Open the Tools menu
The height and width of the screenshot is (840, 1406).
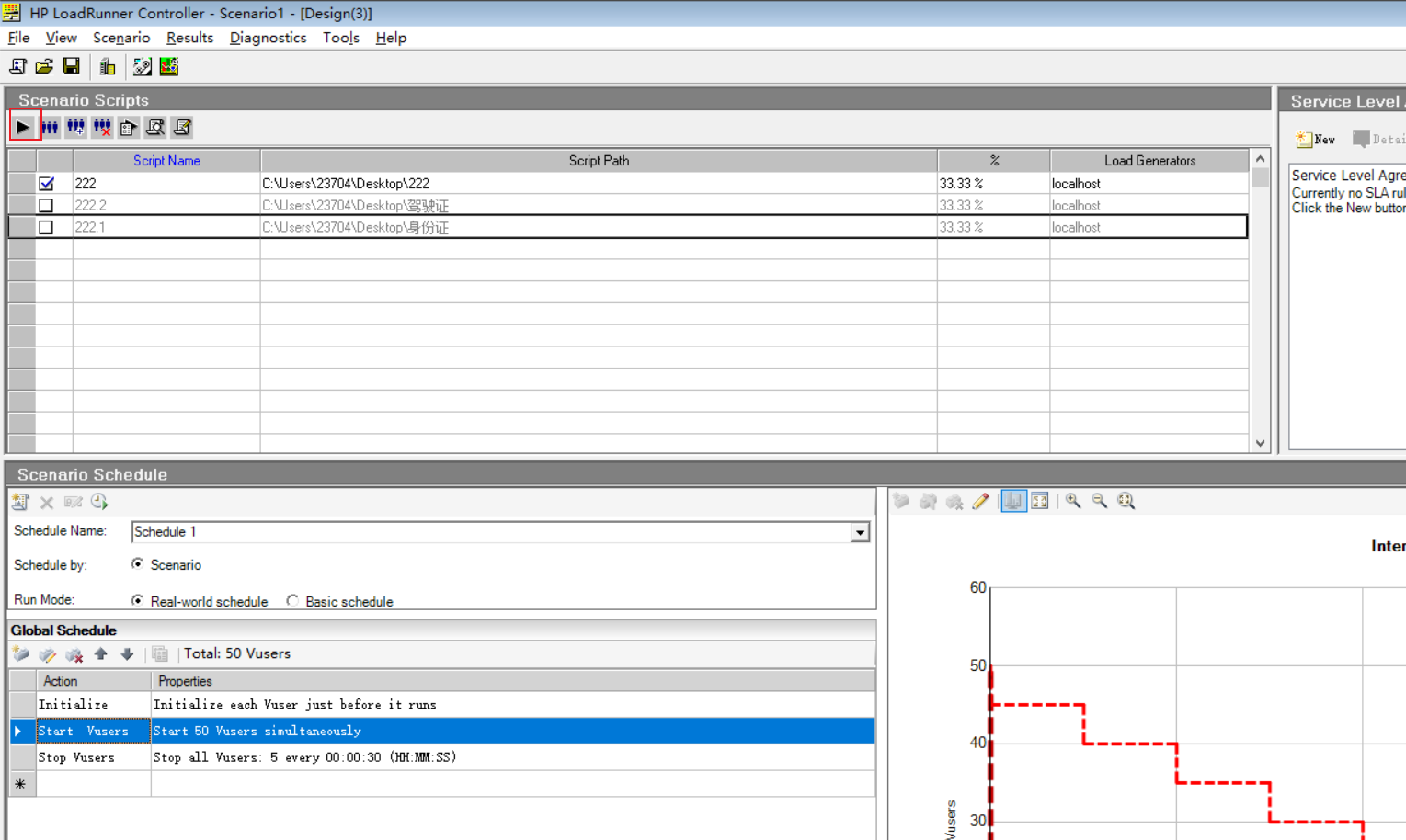point(340,38)
